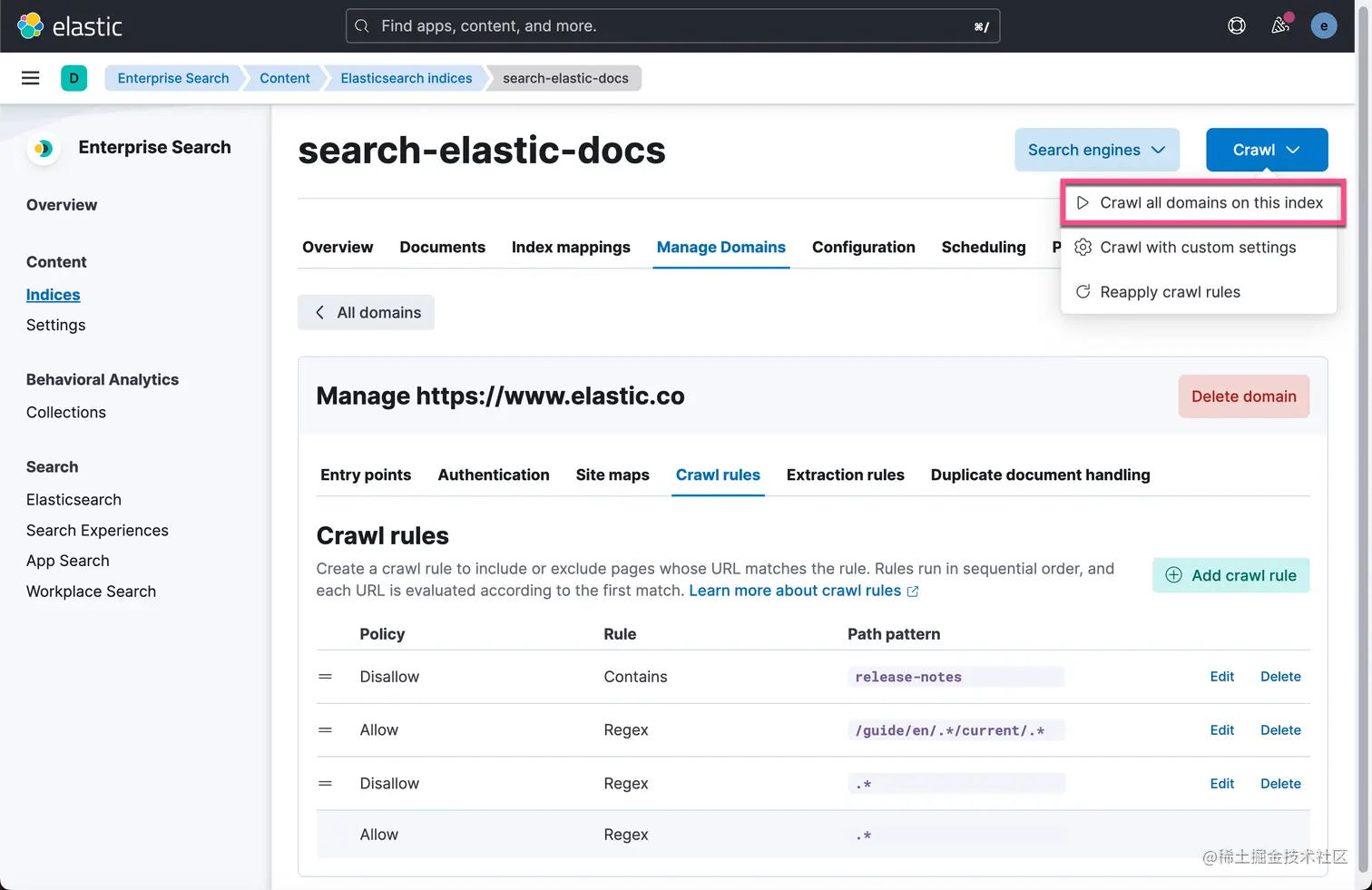Click the green D space avatar
1372x890 pixels.
[x=74, y=78]
